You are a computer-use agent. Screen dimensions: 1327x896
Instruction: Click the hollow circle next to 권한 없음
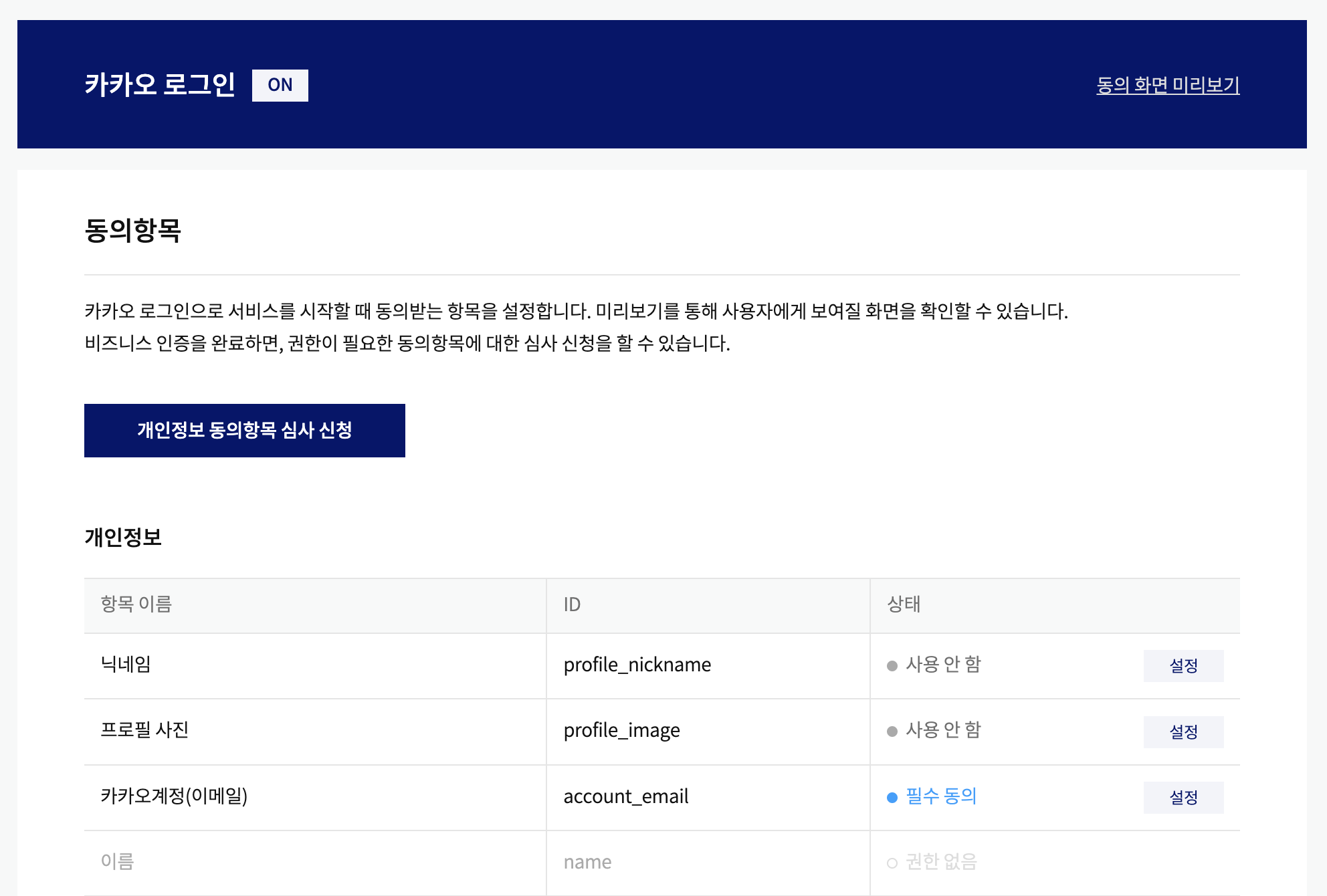pos(892,863)
